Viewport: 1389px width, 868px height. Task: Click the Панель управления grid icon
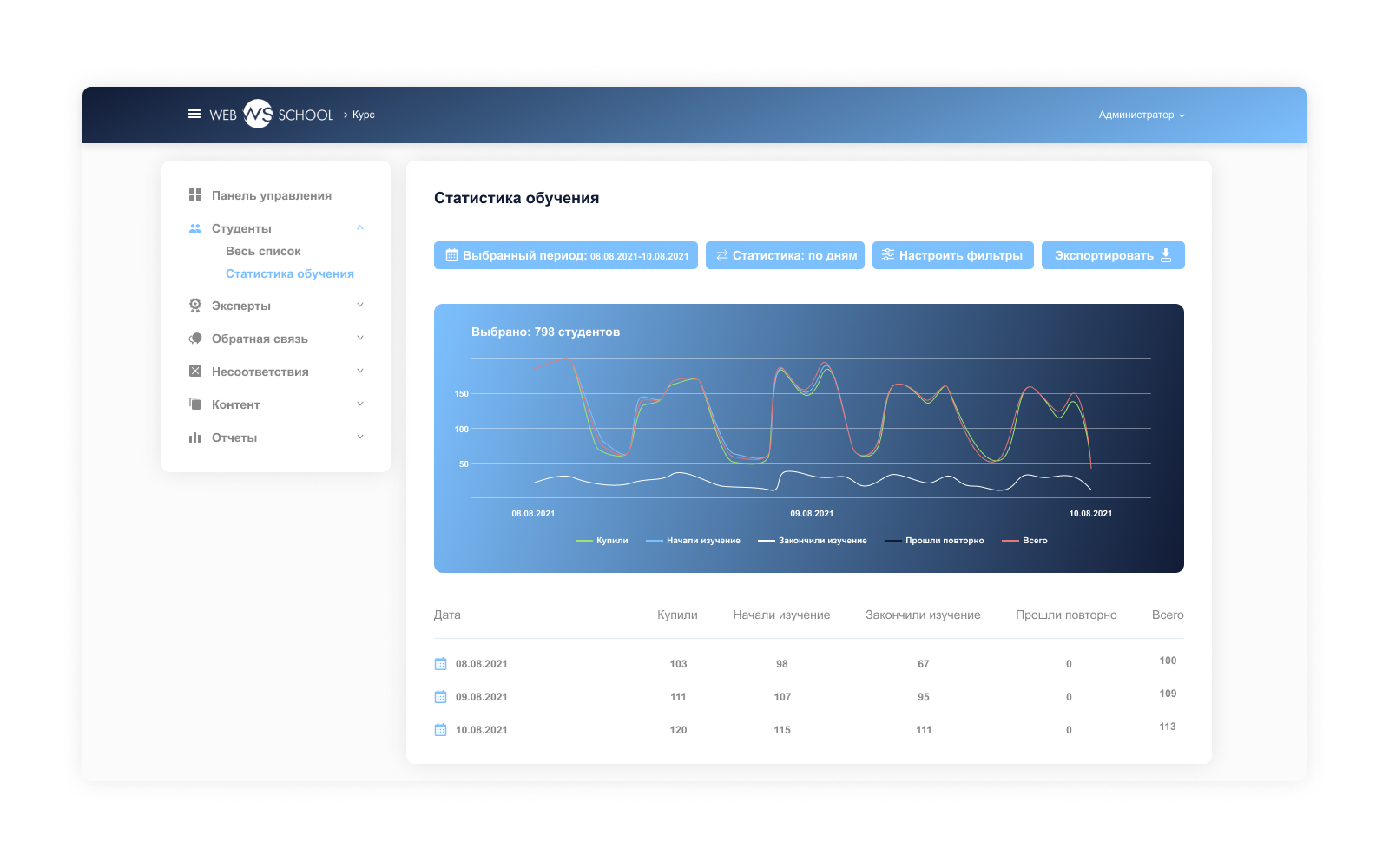[195, 195]
